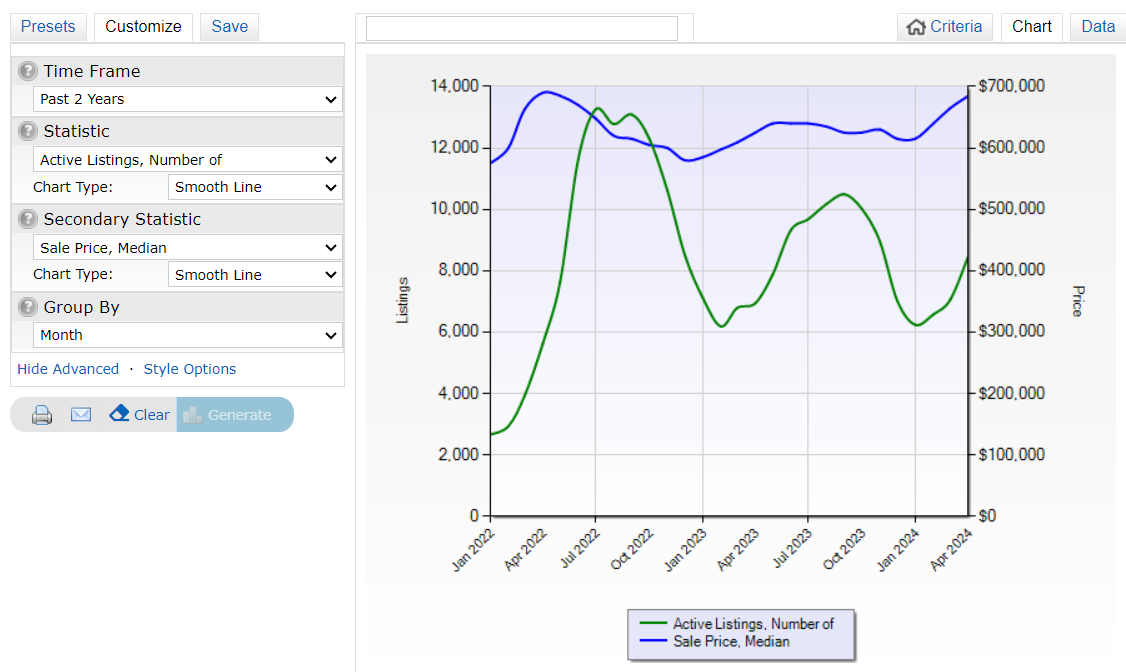Click the Generate button
Viewport: 1126px width, 672px height.
235,415
